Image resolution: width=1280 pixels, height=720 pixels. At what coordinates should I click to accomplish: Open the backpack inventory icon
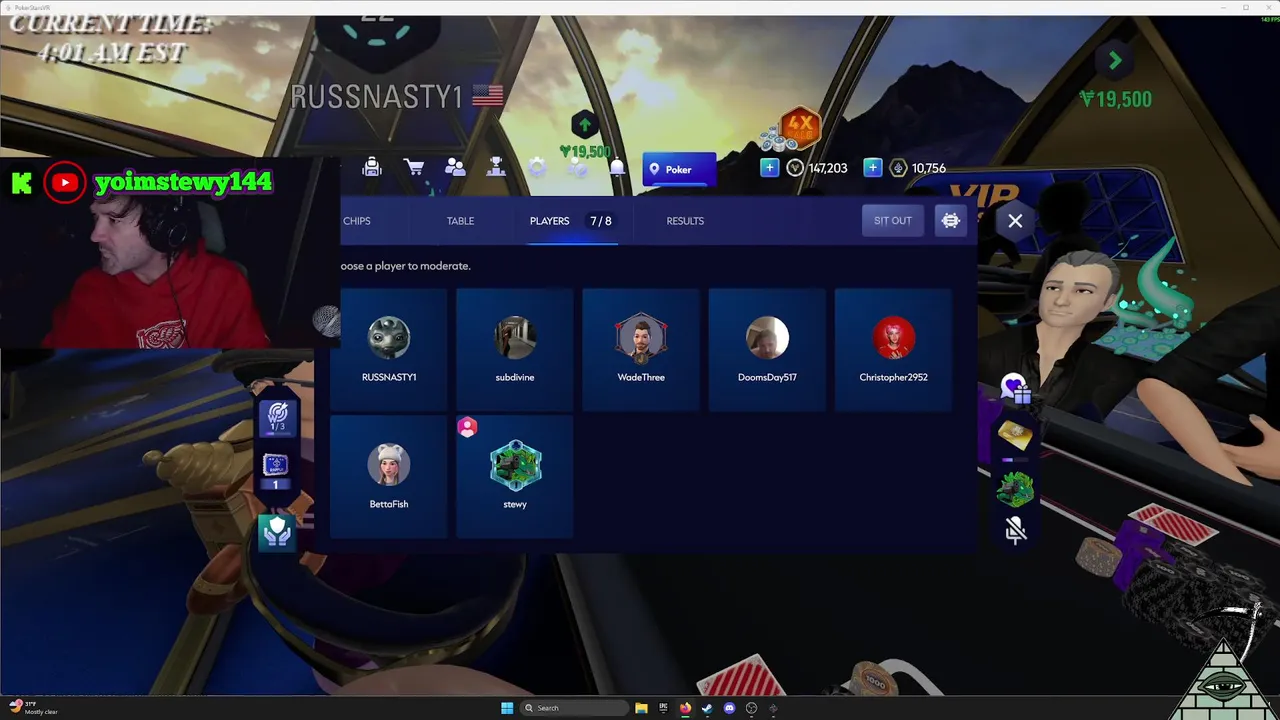pyautogui.click(x=372, y=167)
